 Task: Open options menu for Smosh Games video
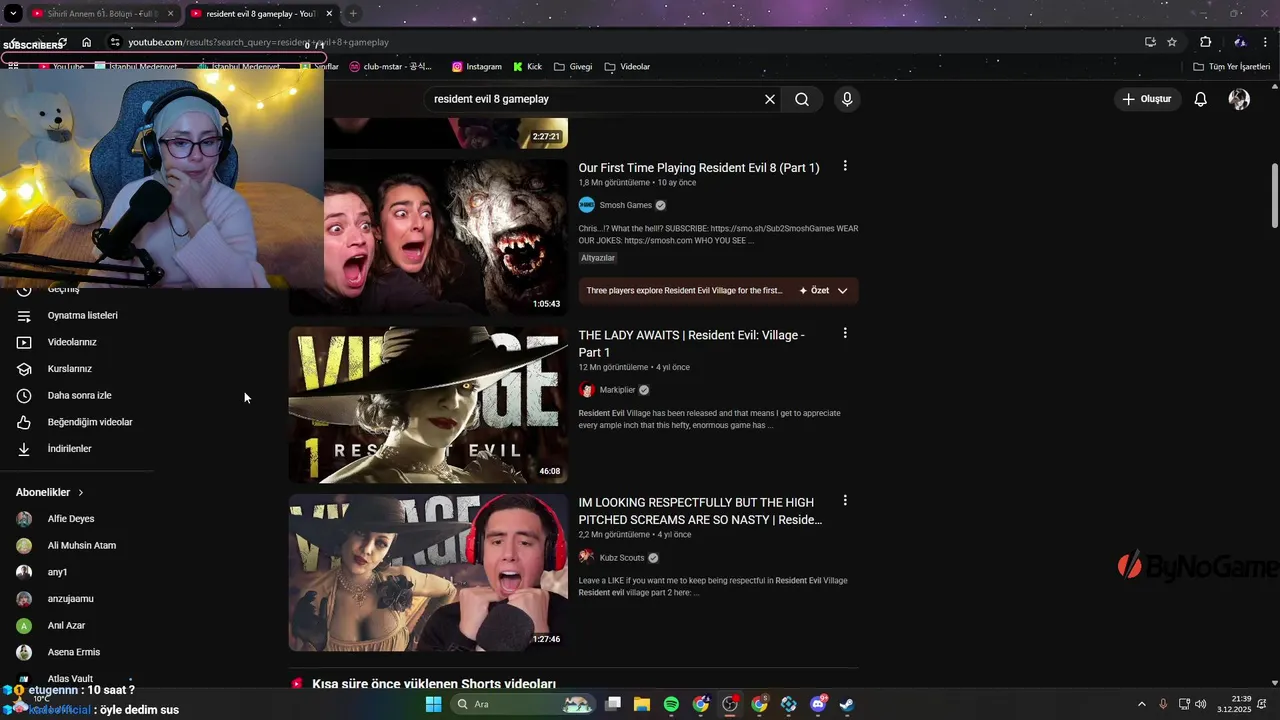point(845,166)
